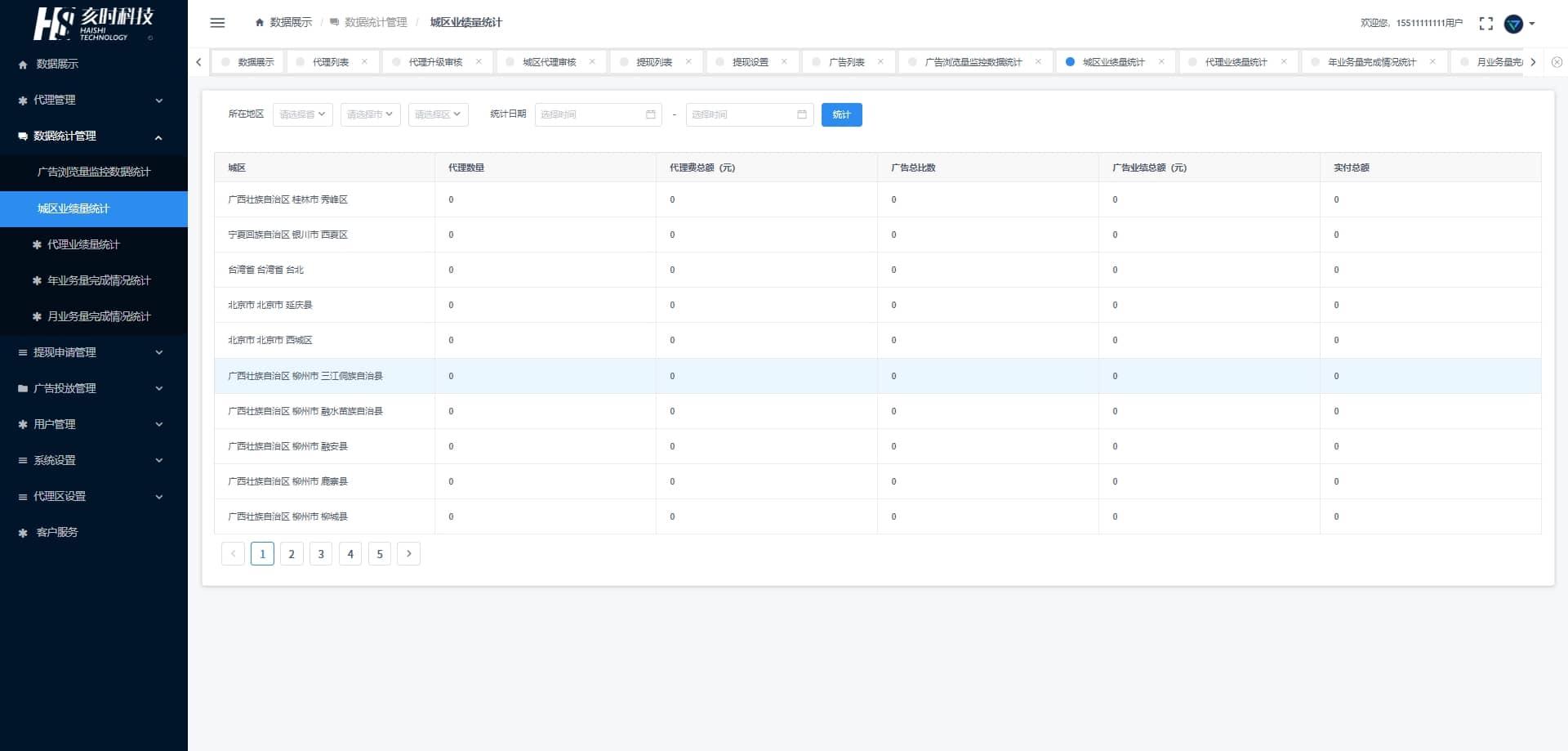Switch to the 广告列表 tab

847,62
